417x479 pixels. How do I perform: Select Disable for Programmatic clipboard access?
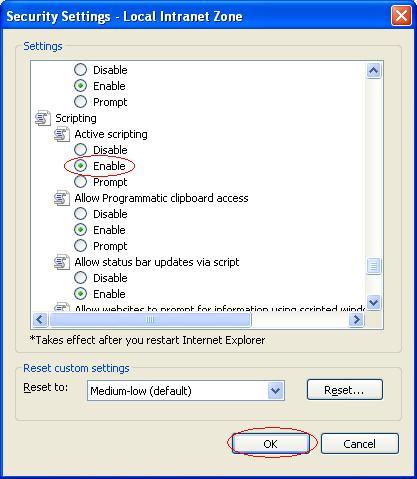pos(80,214)
